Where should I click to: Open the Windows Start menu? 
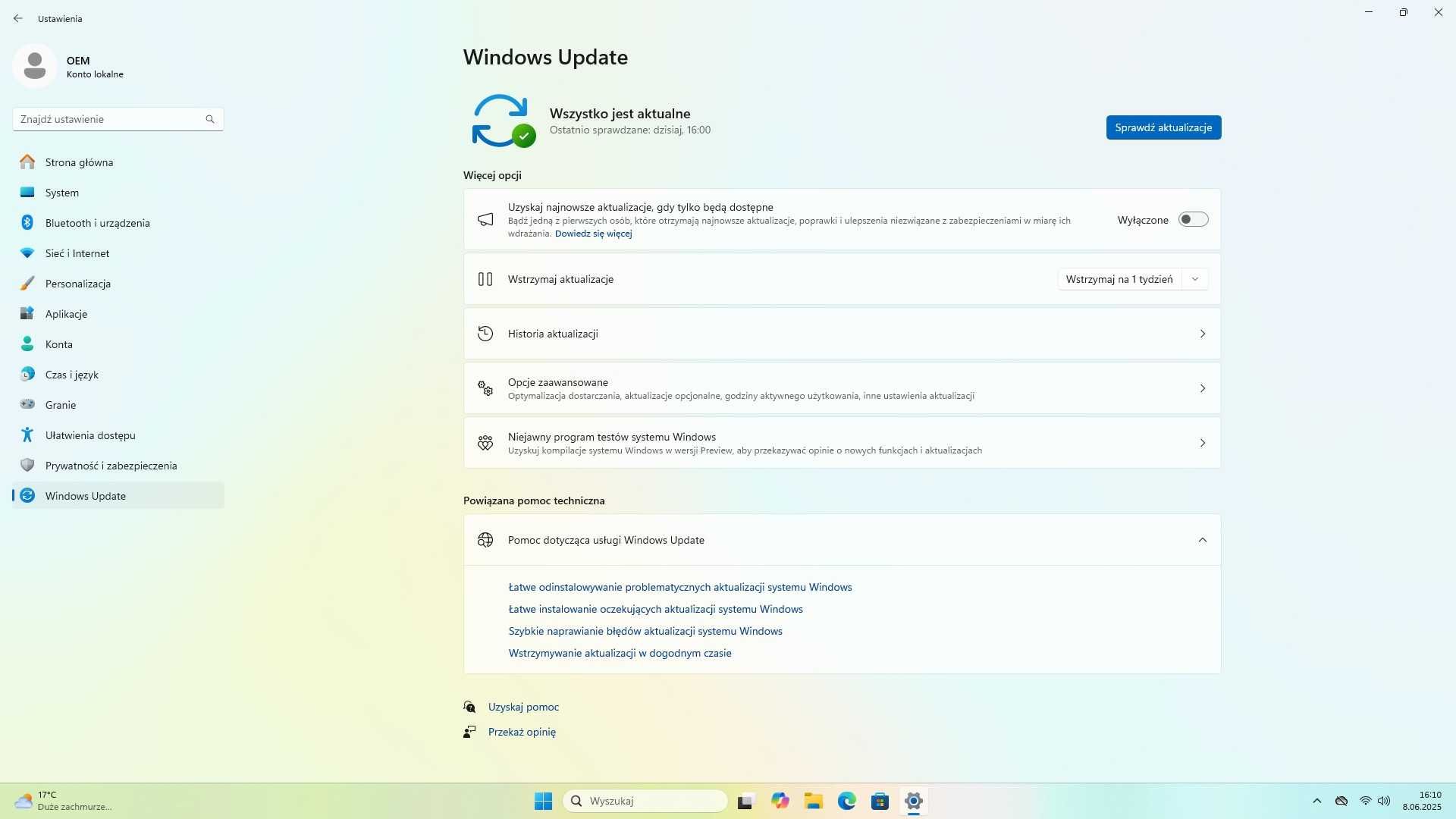(543, 801)
